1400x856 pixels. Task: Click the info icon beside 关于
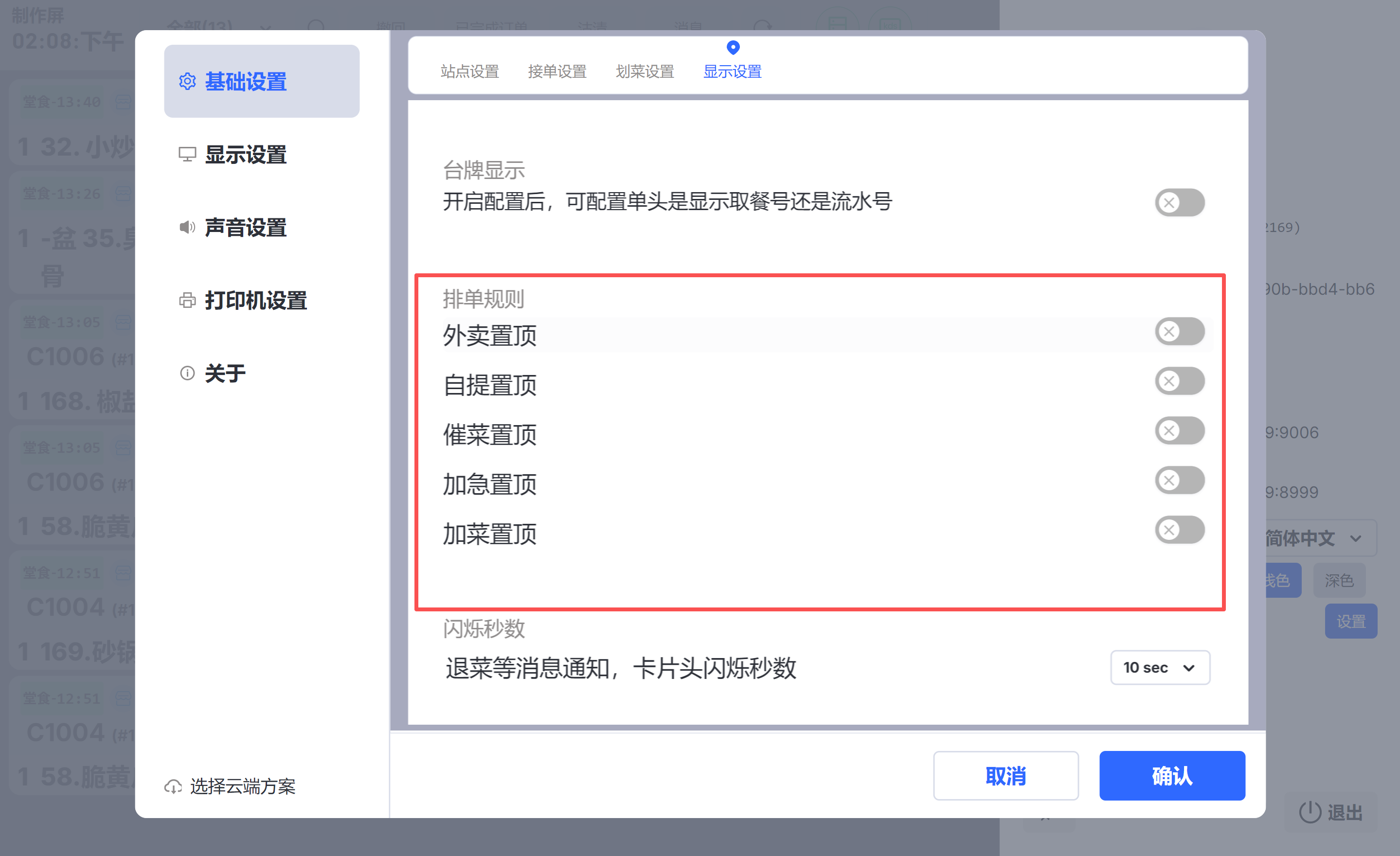point(187,373)
